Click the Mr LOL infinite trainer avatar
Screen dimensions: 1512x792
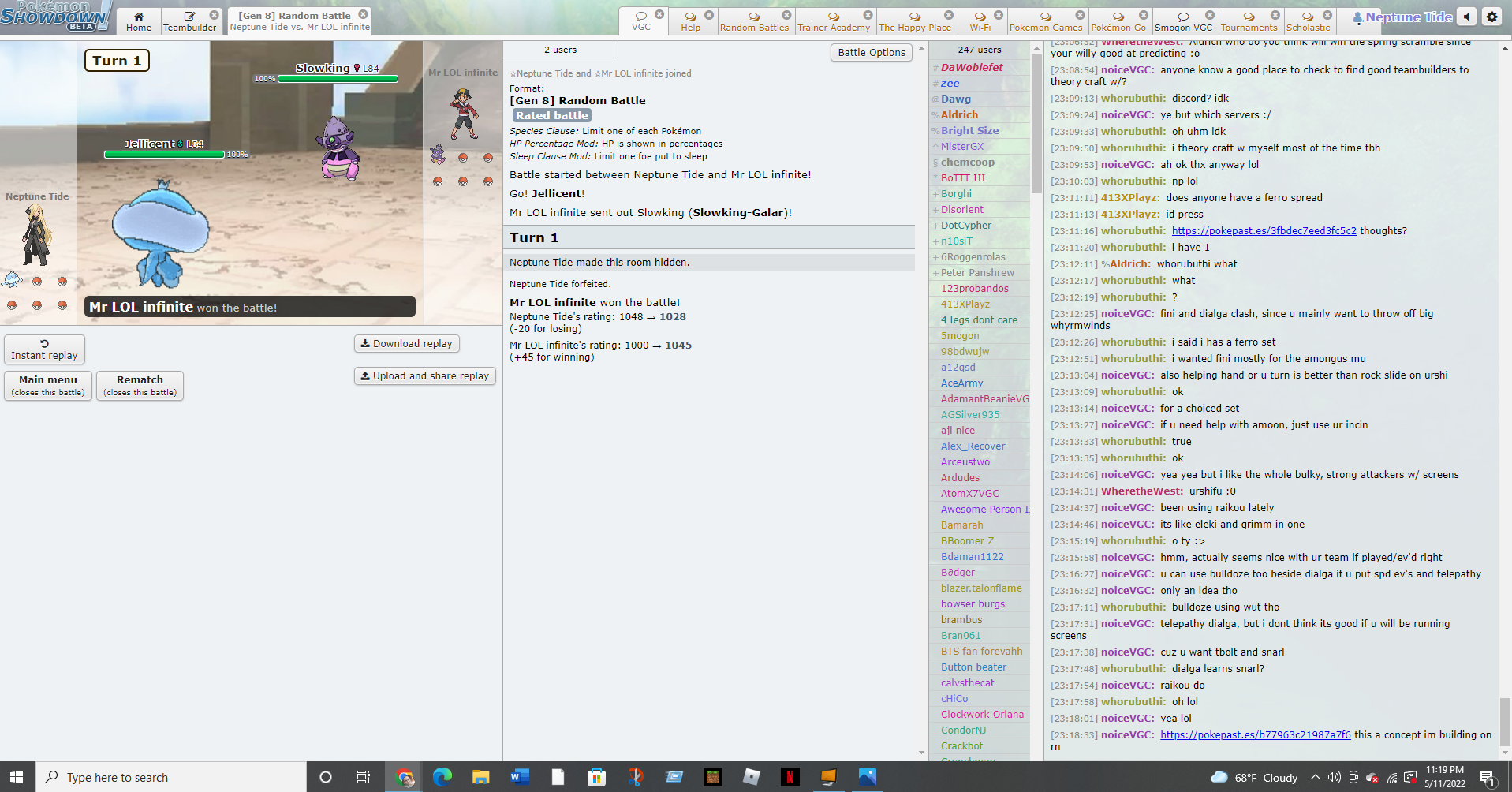pyautogui.click(x=463, y=114)
